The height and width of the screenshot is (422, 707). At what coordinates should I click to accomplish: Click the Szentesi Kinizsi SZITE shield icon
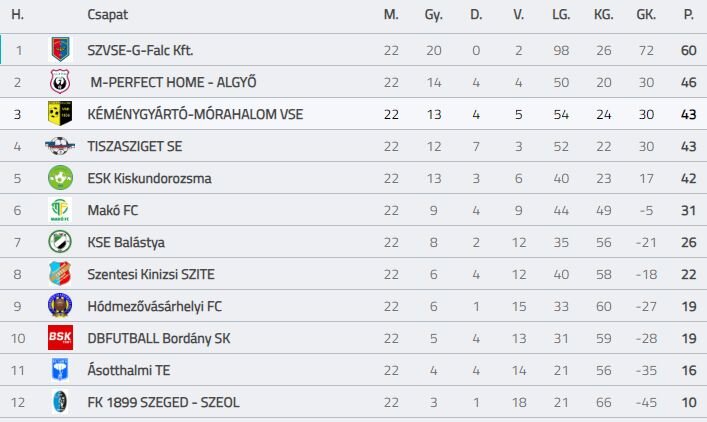coord(60,274)
